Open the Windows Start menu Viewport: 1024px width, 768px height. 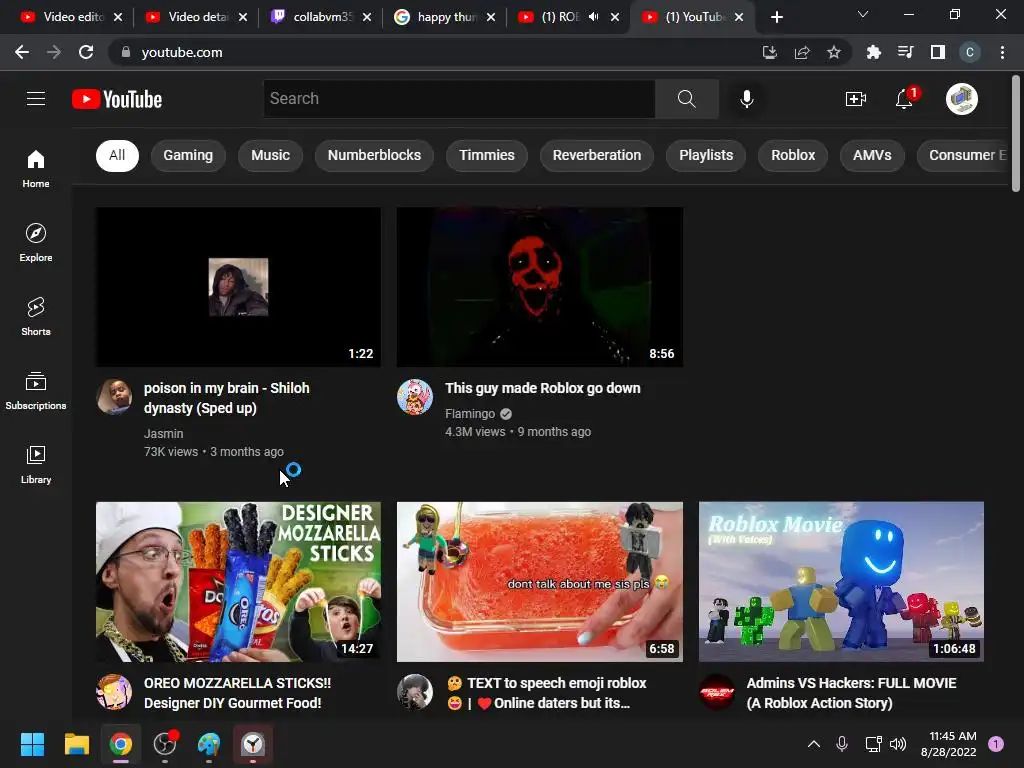click(32, 744)
